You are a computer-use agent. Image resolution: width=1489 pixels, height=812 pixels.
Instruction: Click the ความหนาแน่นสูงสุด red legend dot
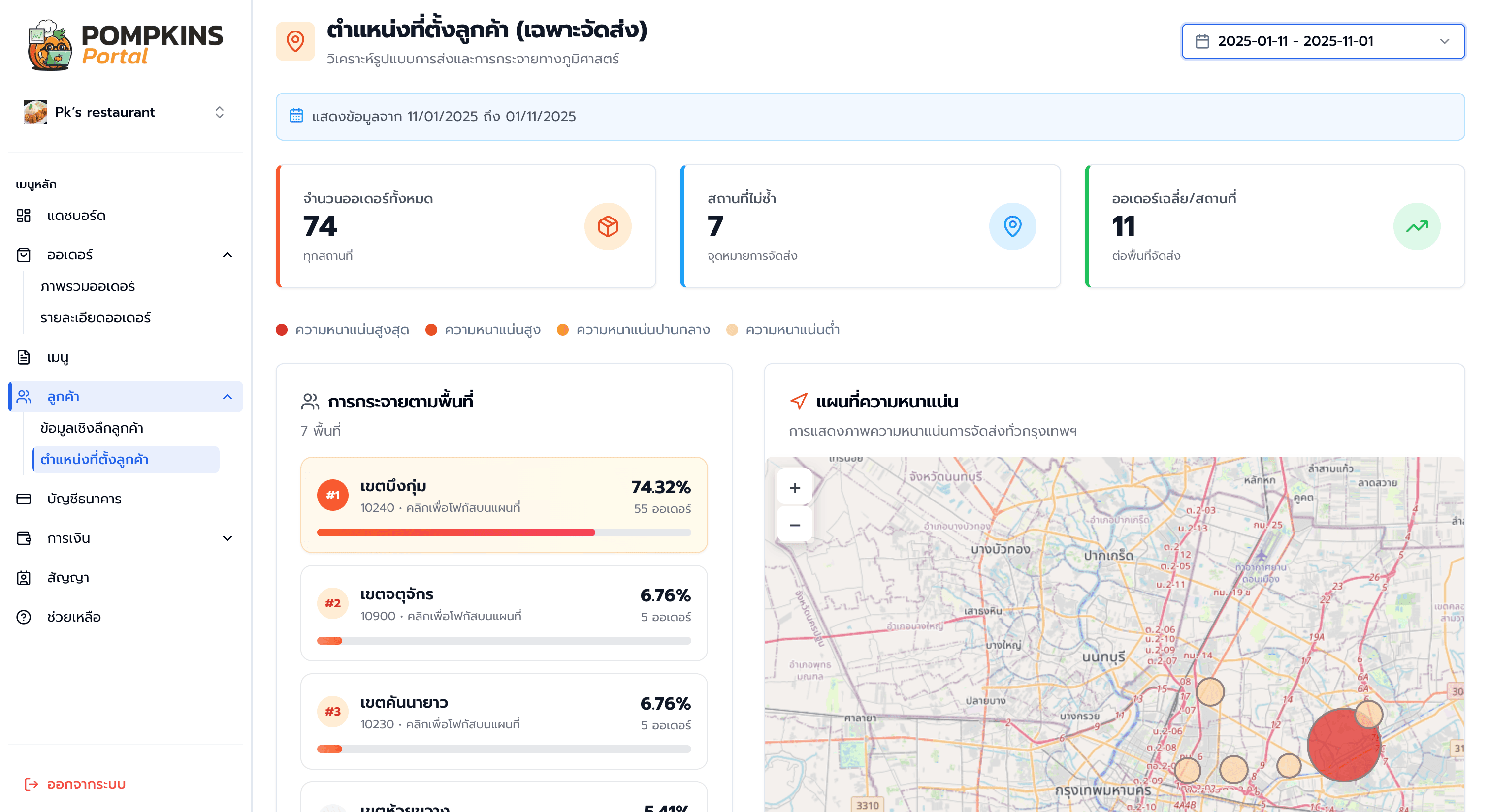pos(282,330)
